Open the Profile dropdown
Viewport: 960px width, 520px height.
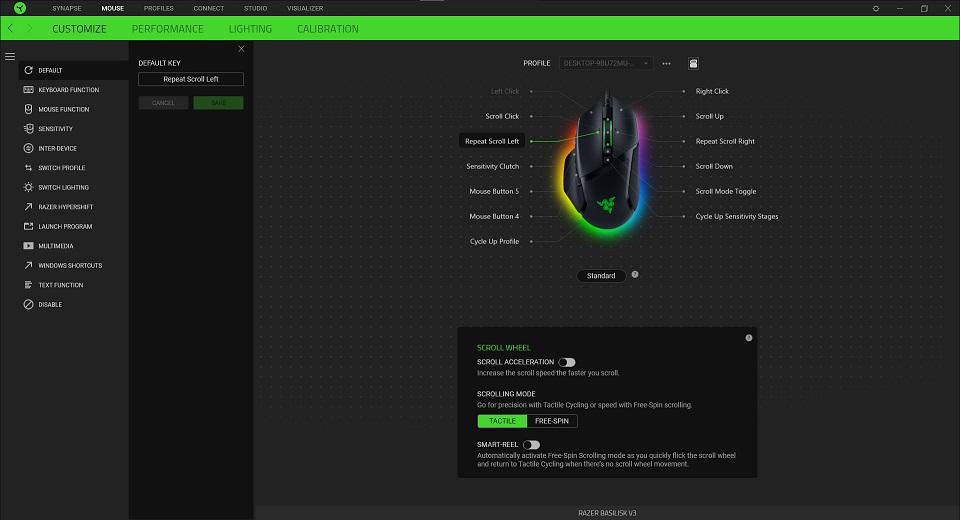(606, 63)
